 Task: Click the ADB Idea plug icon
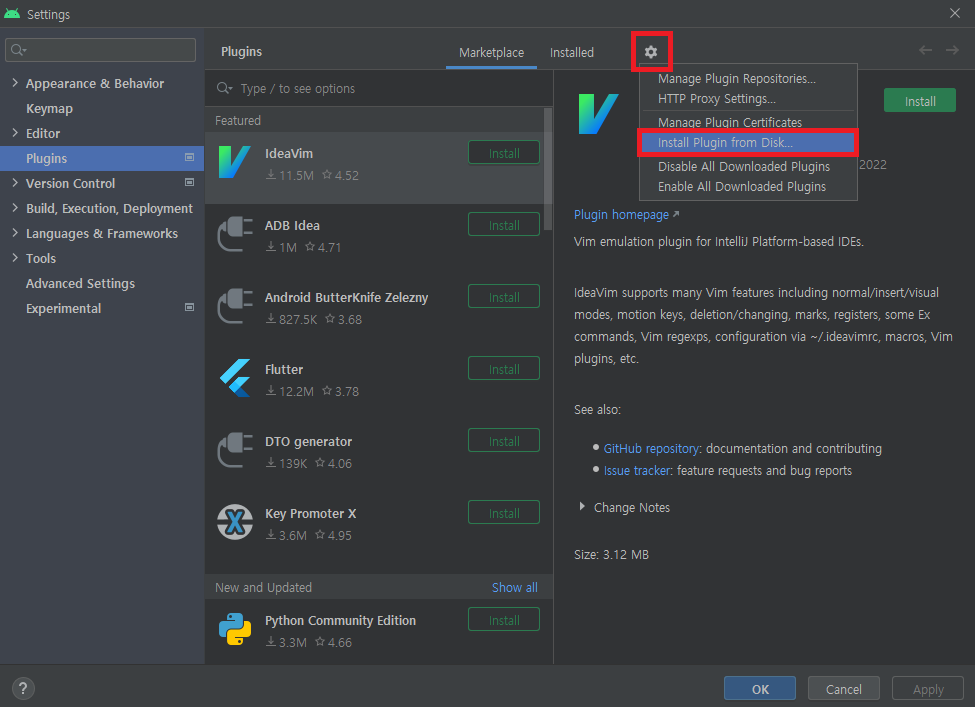tap(234, 234)
